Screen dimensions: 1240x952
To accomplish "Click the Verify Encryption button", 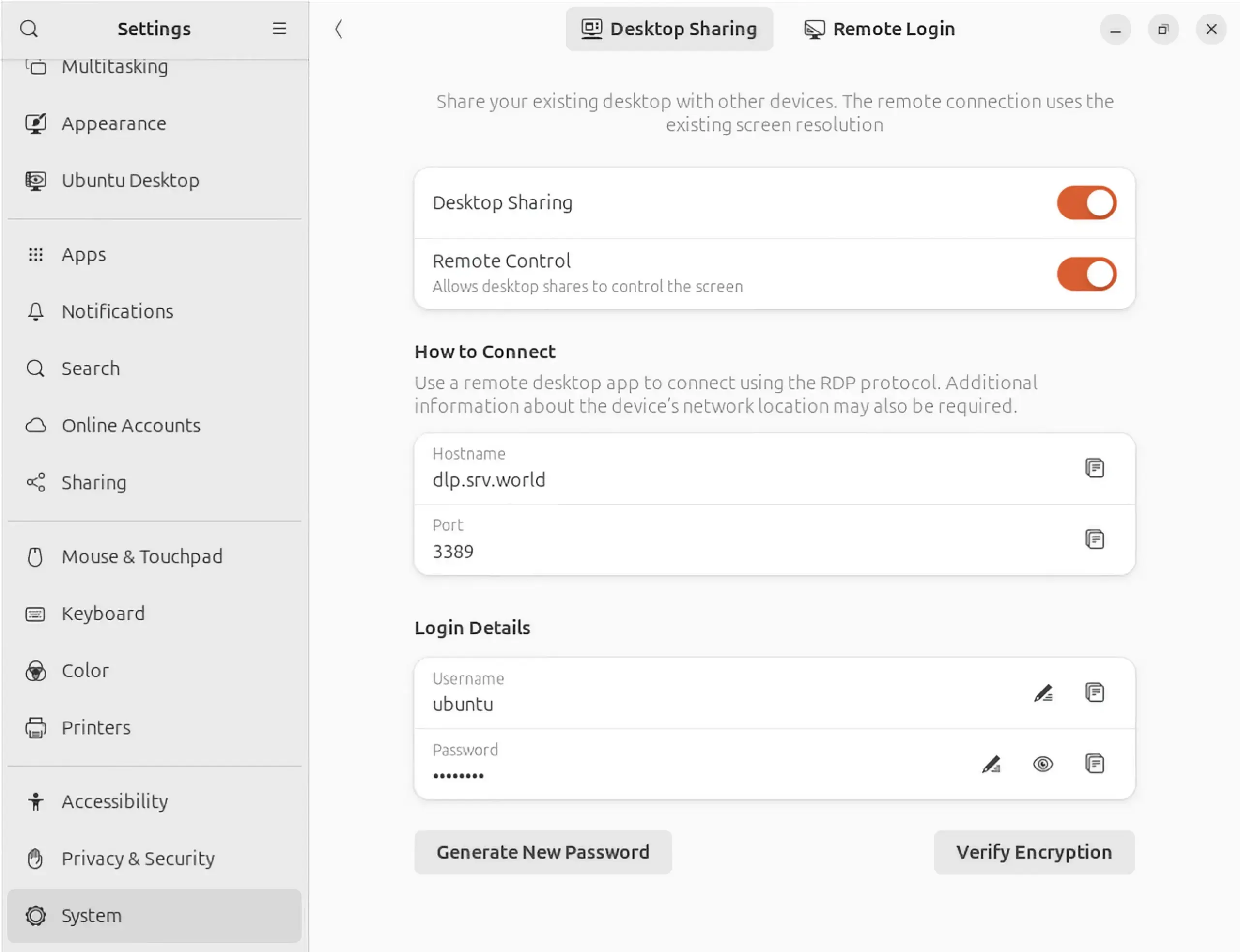I will click(x=1034, y=852).
